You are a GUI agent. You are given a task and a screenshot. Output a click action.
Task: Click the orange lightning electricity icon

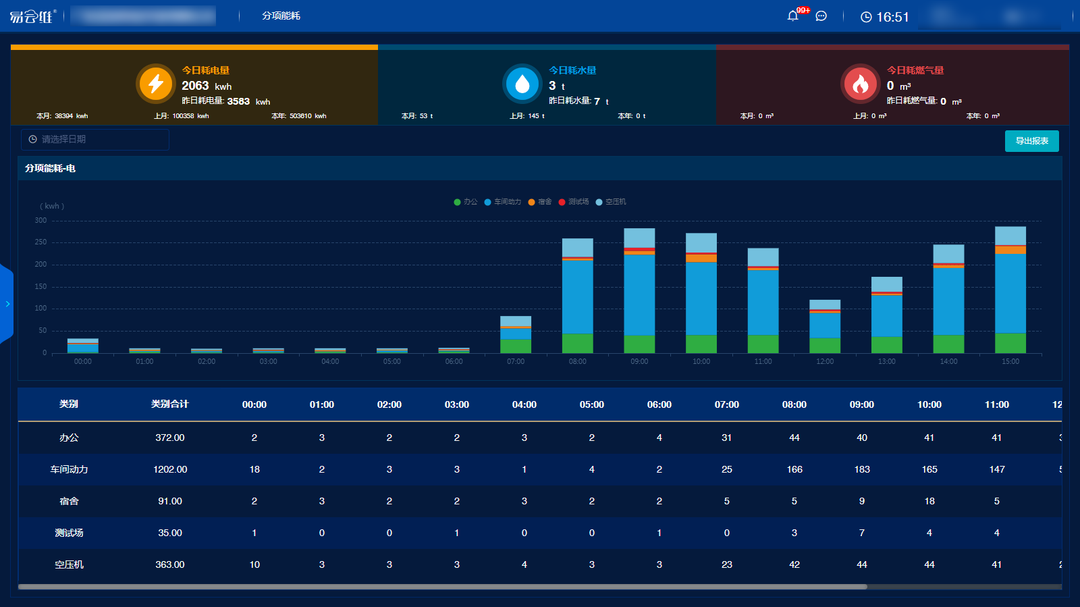pos(155,84)
